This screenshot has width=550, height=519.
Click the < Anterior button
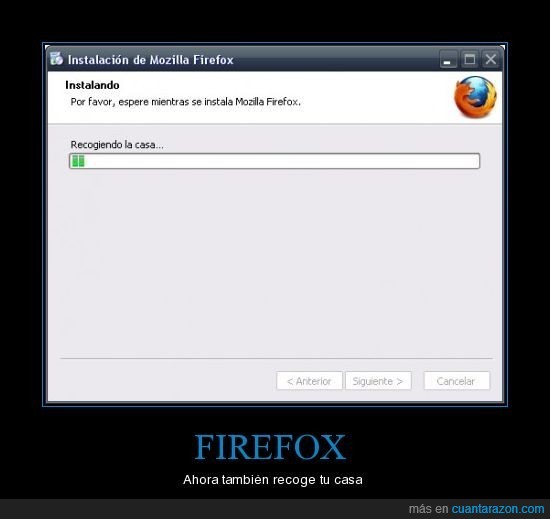point(309,380)
